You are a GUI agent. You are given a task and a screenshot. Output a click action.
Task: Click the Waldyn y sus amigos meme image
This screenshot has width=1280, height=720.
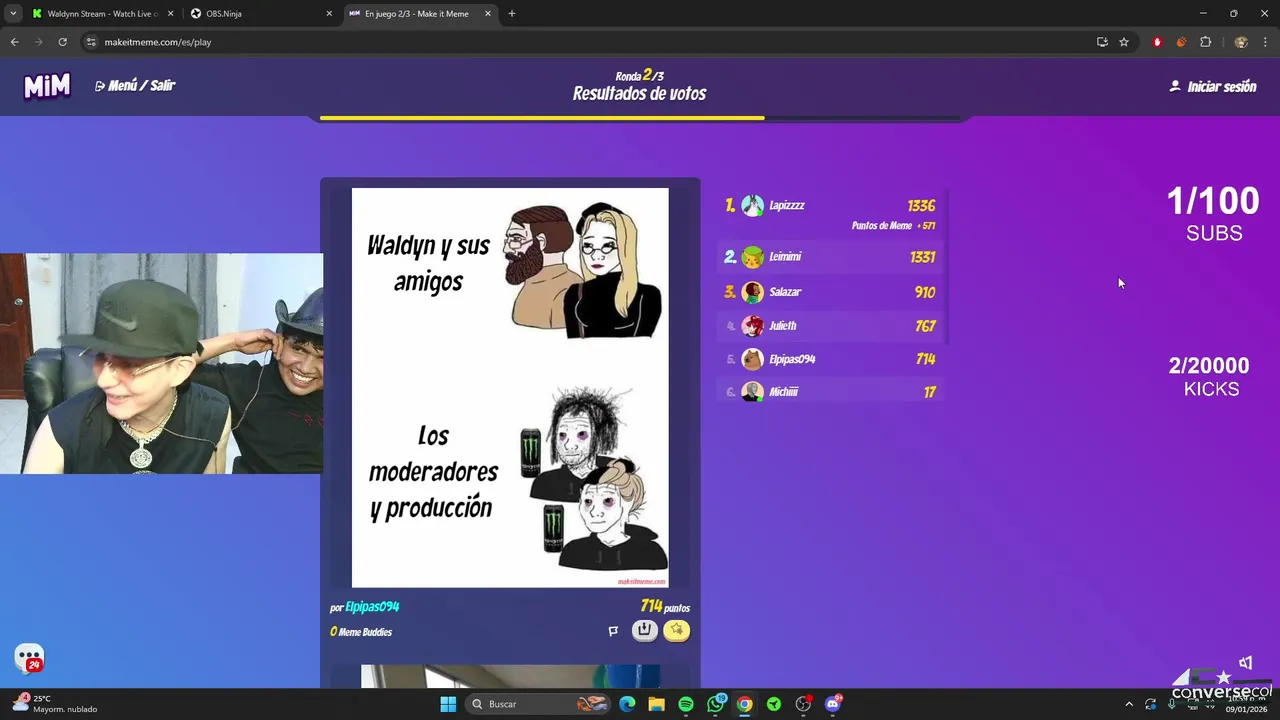coord(510,388)
